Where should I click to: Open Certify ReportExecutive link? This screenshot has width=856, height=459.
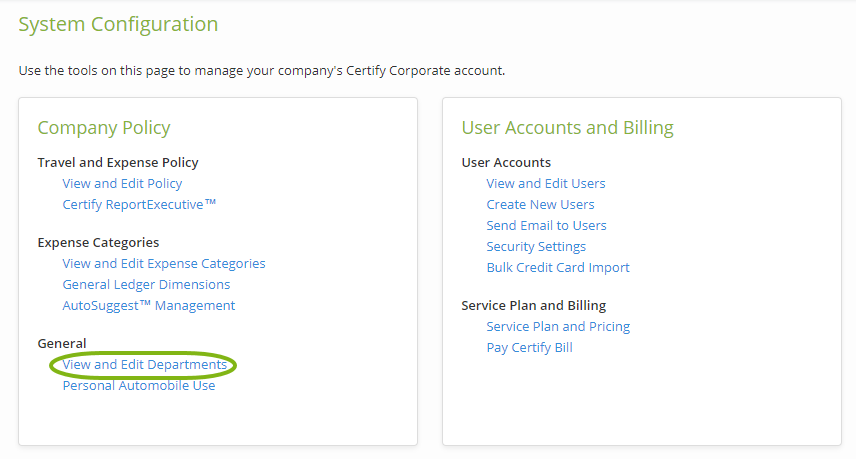139,204
